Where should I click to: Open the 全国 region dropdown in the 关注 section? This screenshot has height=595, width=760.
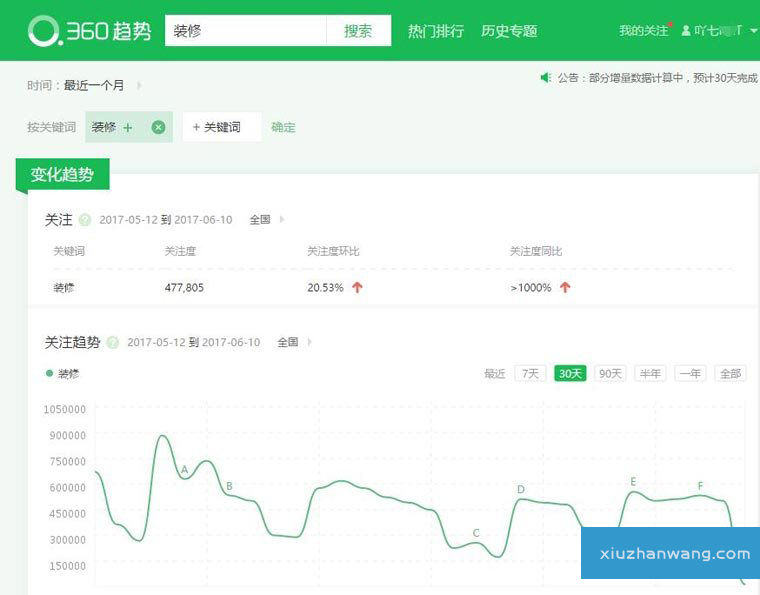[x=267, y=220]
